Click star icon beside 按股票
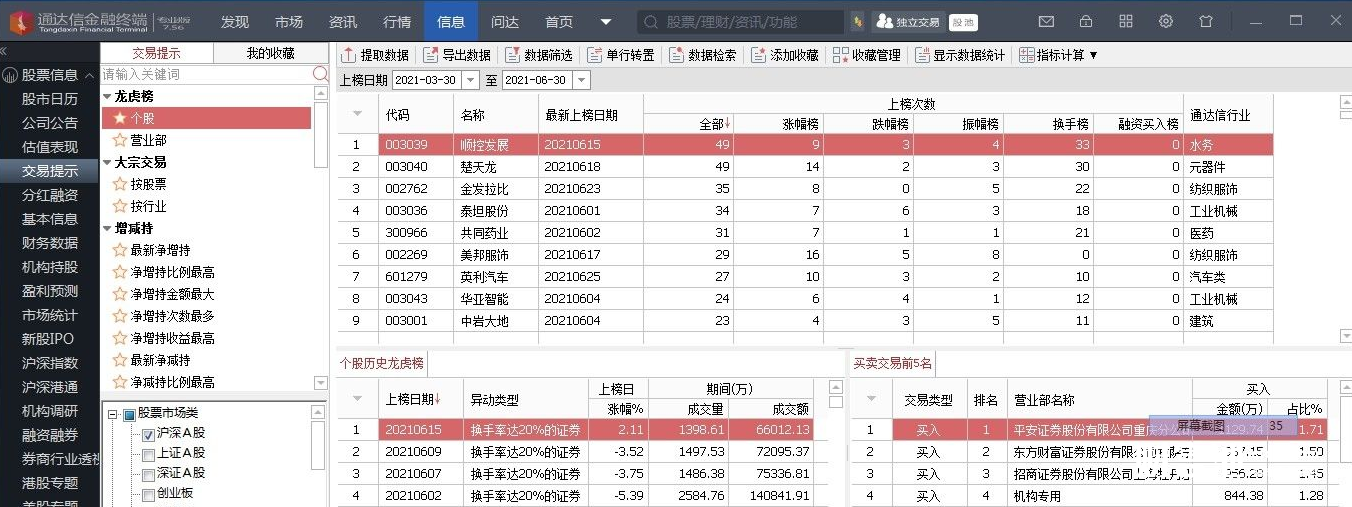 click(x=120, y=184)
